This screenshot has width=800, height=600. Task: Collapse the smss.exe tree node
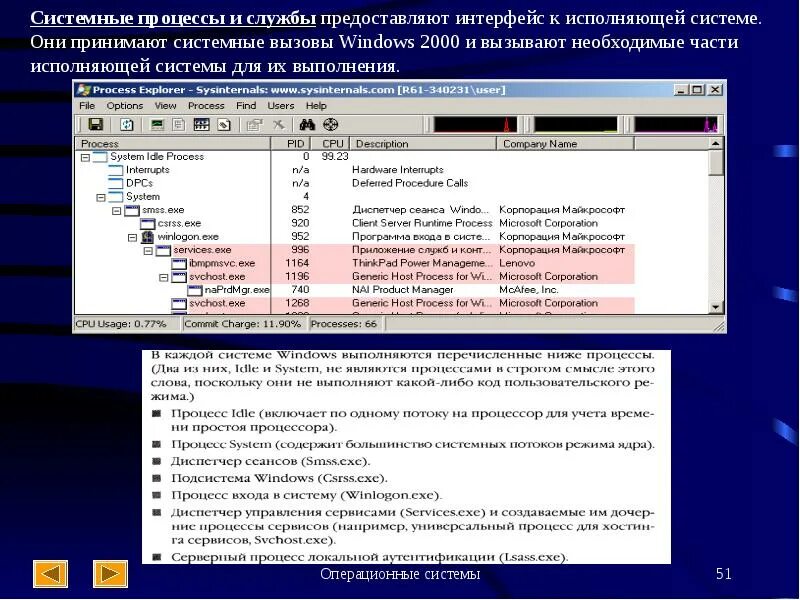117,211
